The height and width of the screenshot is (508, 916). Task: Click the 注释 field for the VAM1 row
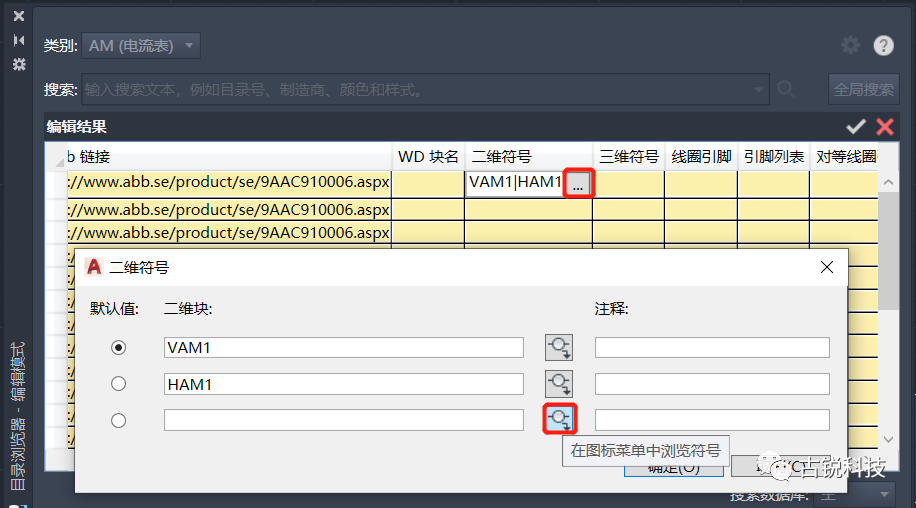(712, 347)
